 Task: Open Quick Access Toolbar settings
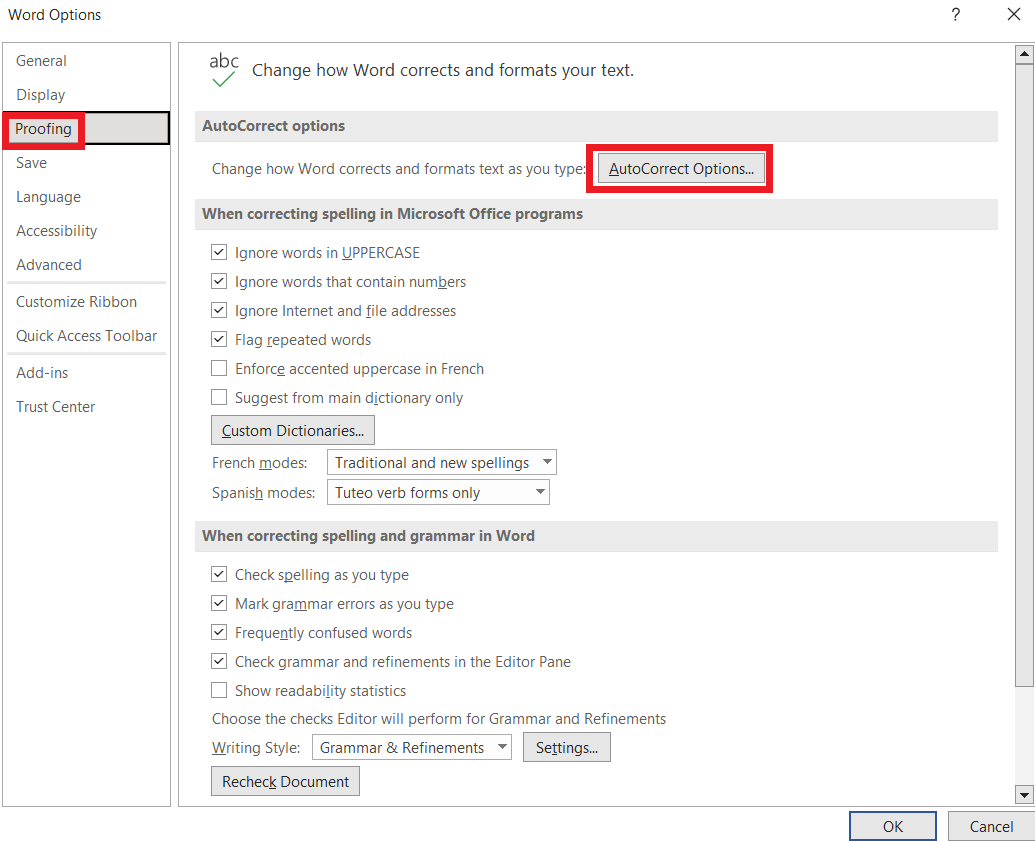pos(86,336)
